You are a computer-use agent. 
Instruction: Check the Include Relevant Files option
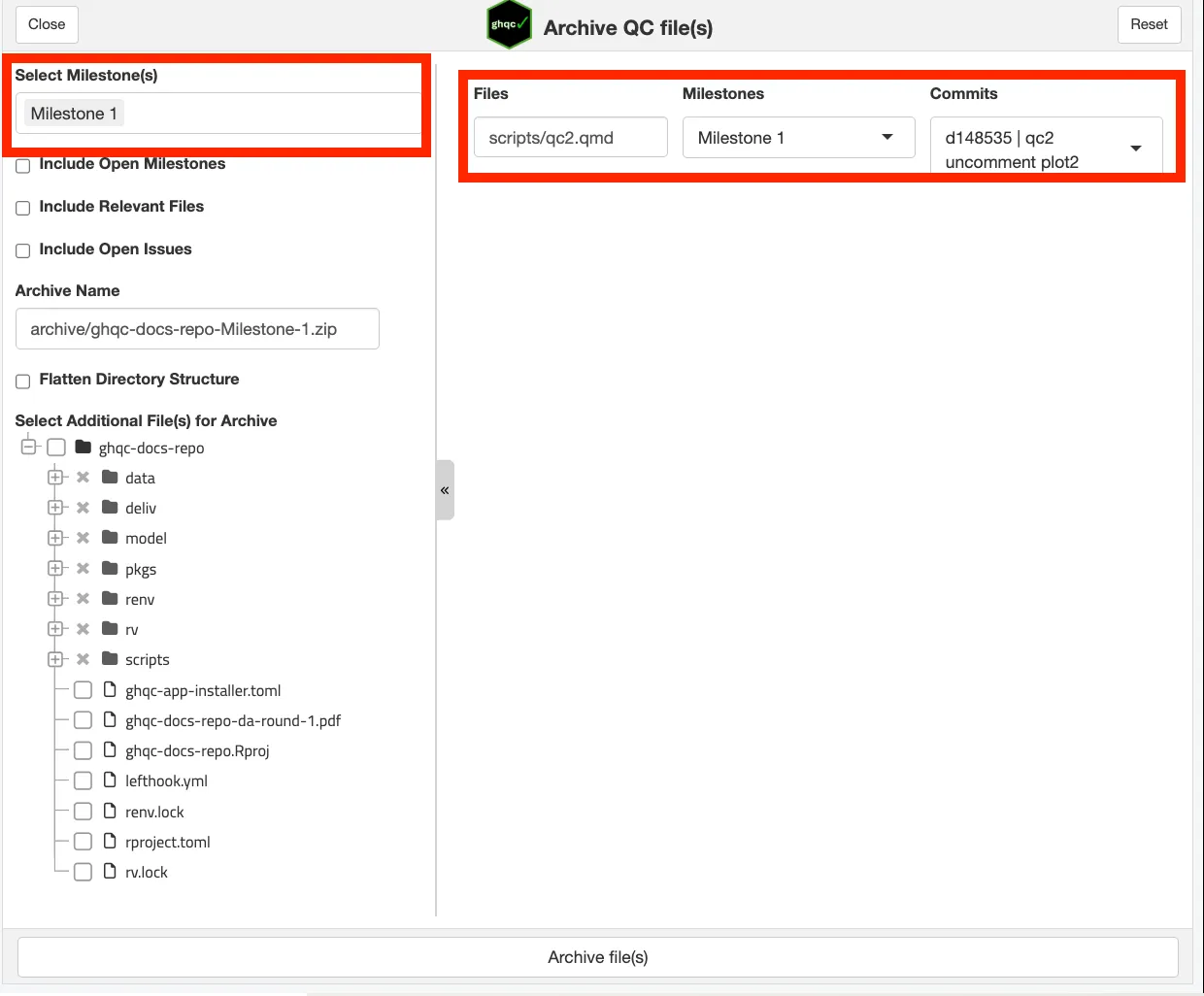coord(23,208)
